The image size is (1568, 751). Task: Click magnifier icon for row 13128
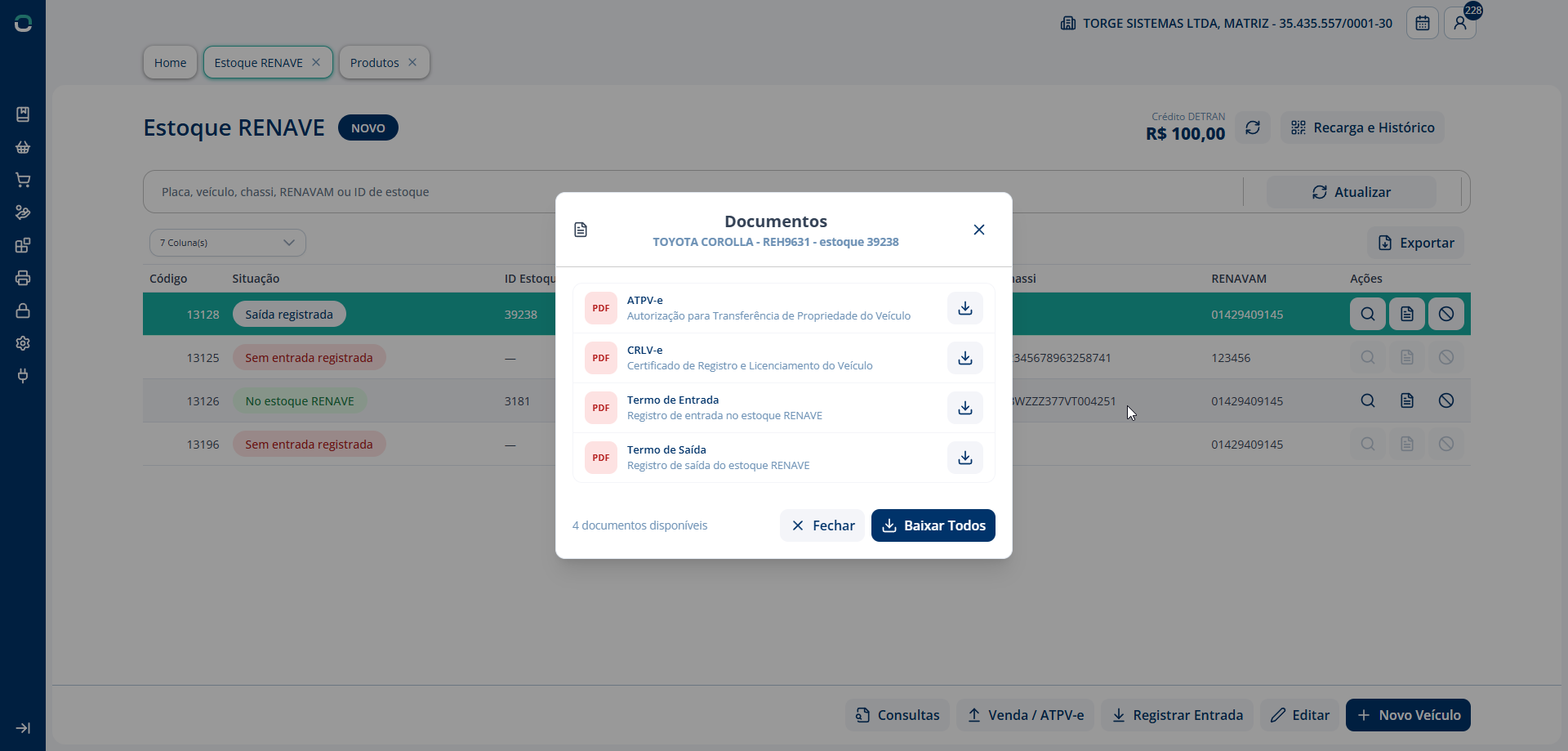tap(1368, 314)
